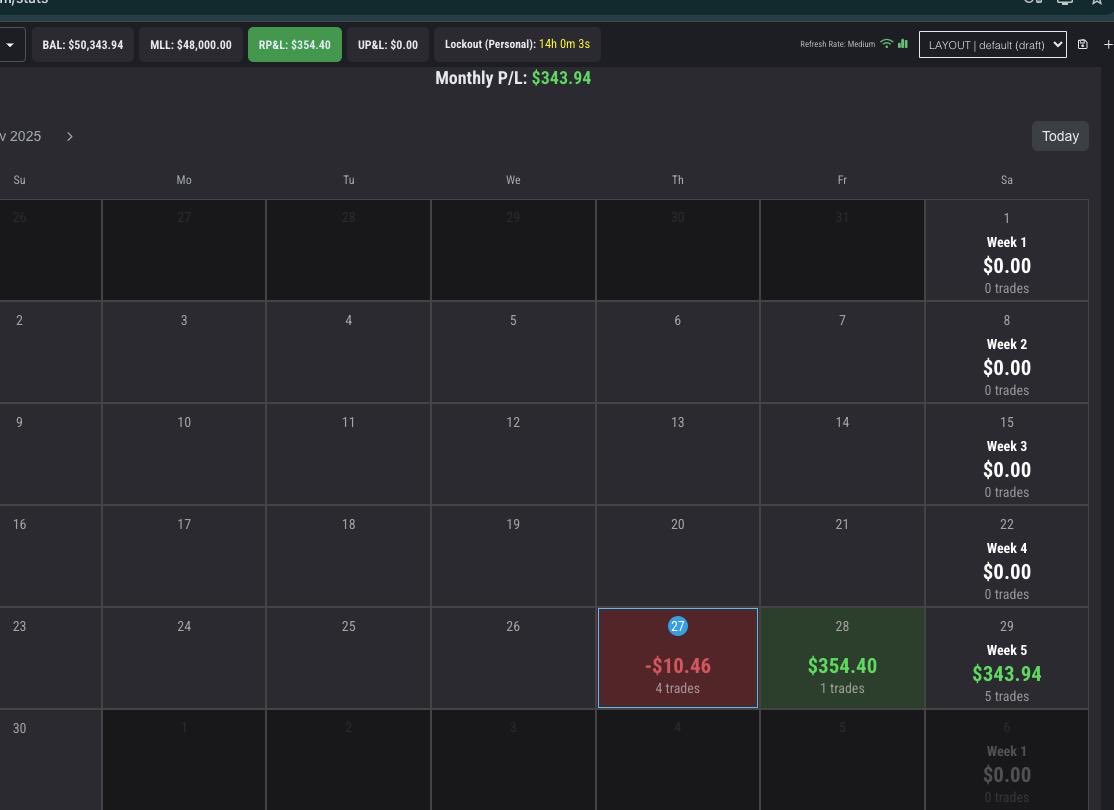
Task: Select Sunday day 16
Action: (50, 556)
